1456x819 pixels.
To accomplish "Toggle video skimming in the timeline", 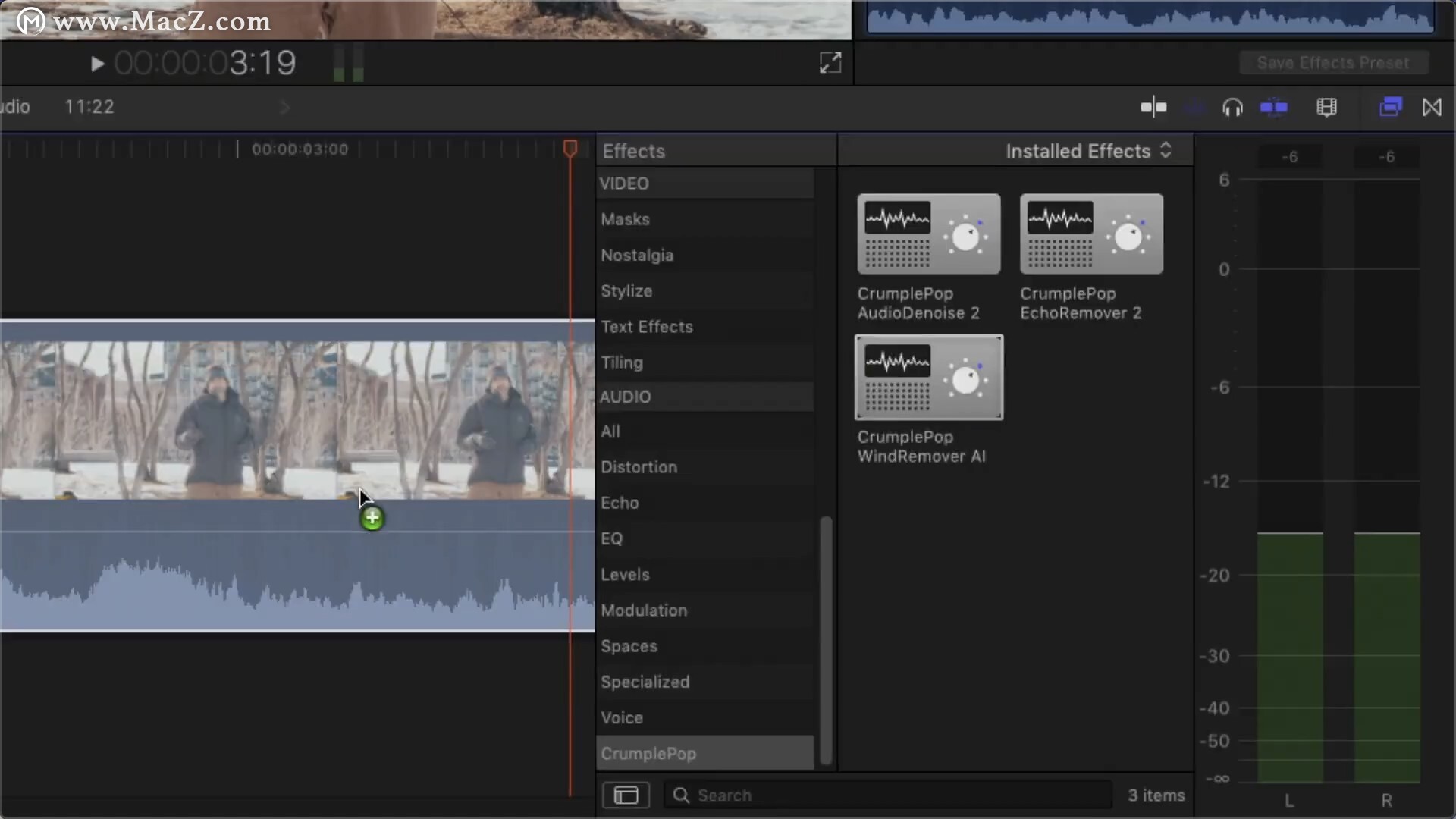I will (x=1153, y=108).
